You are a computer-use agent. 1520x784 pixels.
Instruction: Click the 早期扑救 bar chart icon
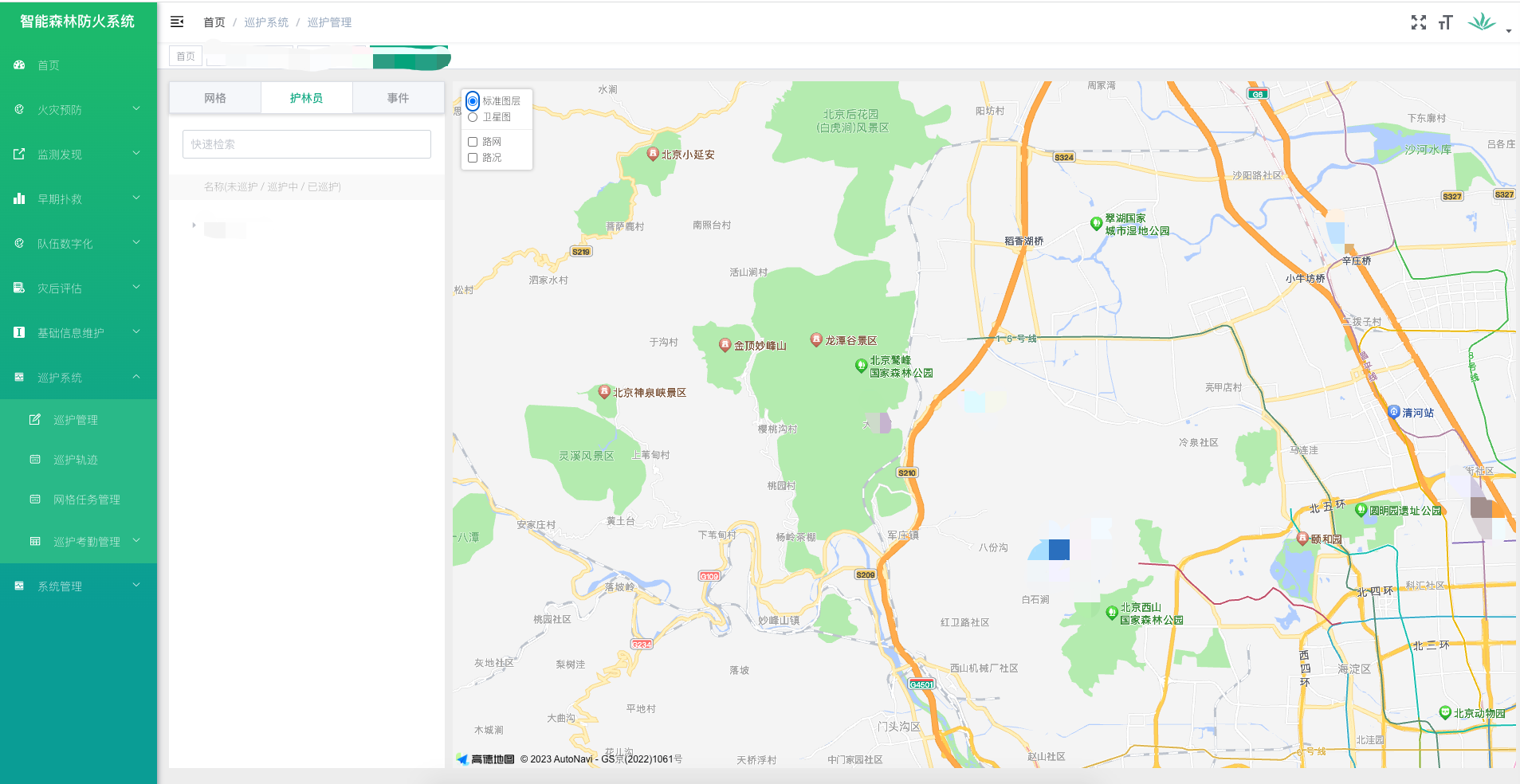[x=19, y=199]
